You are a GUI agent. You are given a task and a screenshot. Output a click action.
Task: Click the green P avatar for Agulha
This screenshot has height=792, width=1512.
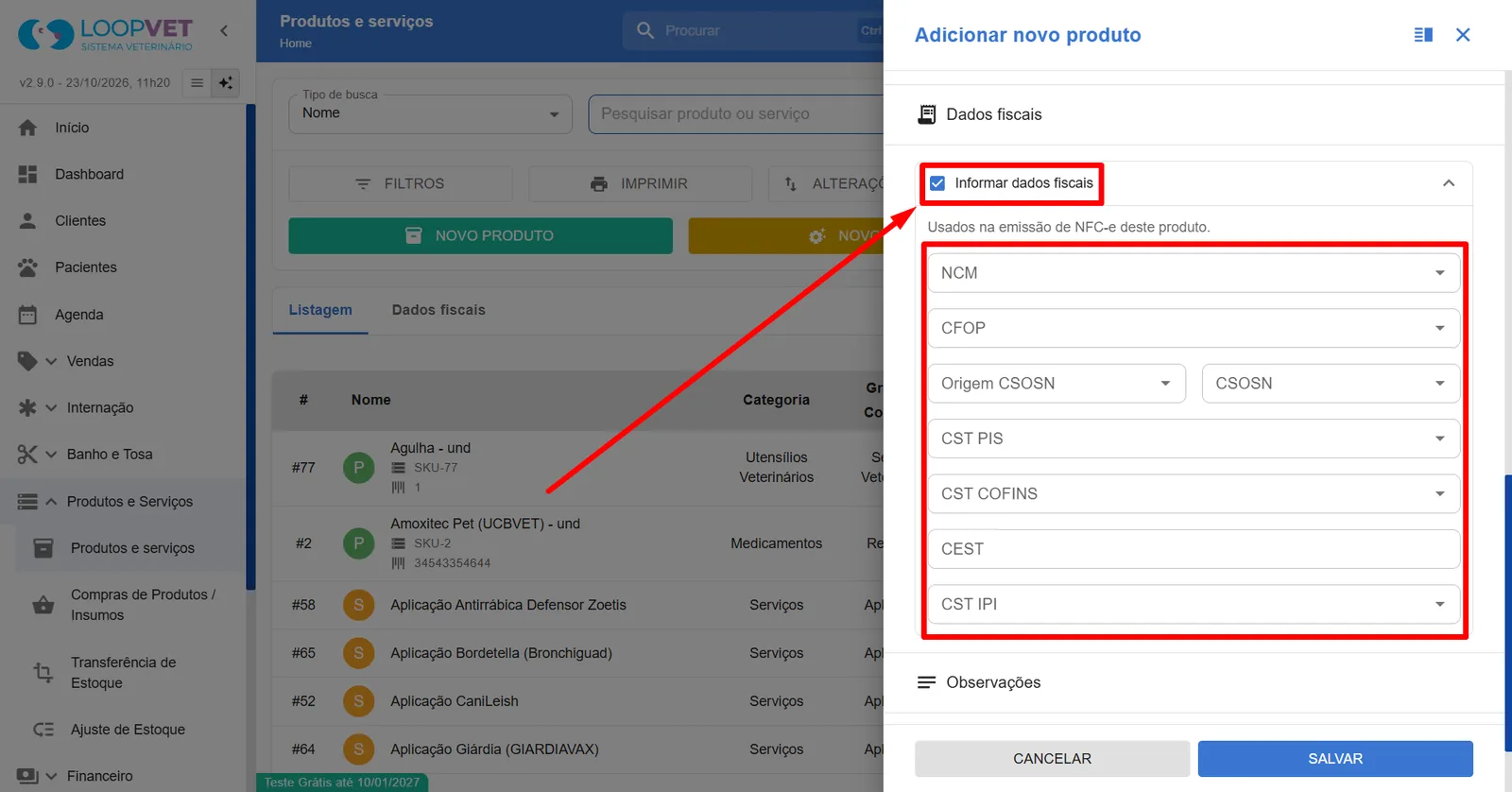click(x=358, y=468)
